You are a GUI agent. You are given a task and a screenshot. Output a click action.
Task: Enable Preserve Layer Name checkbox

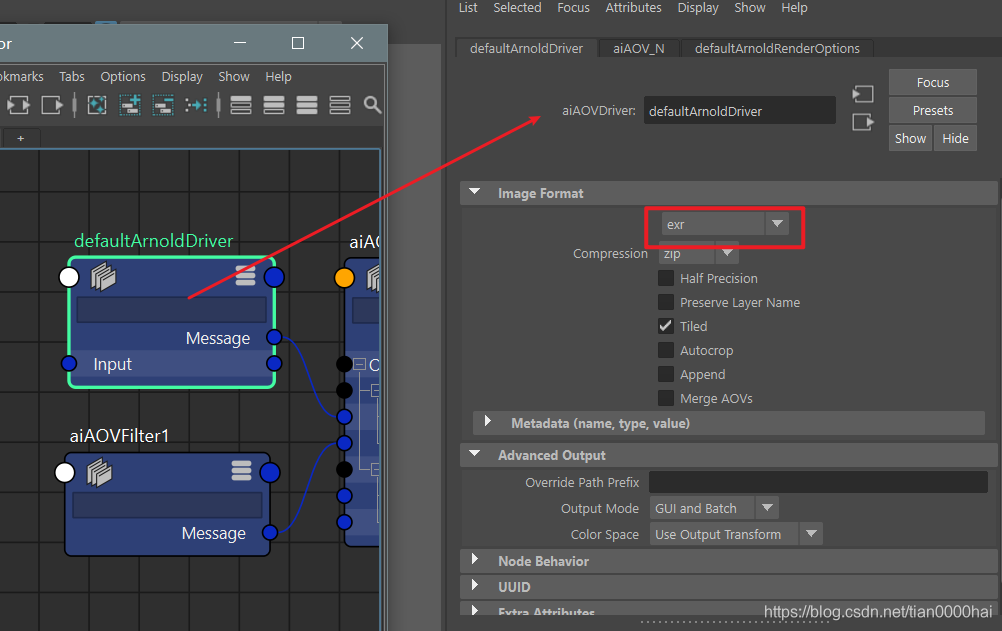[x=666, y=302]
